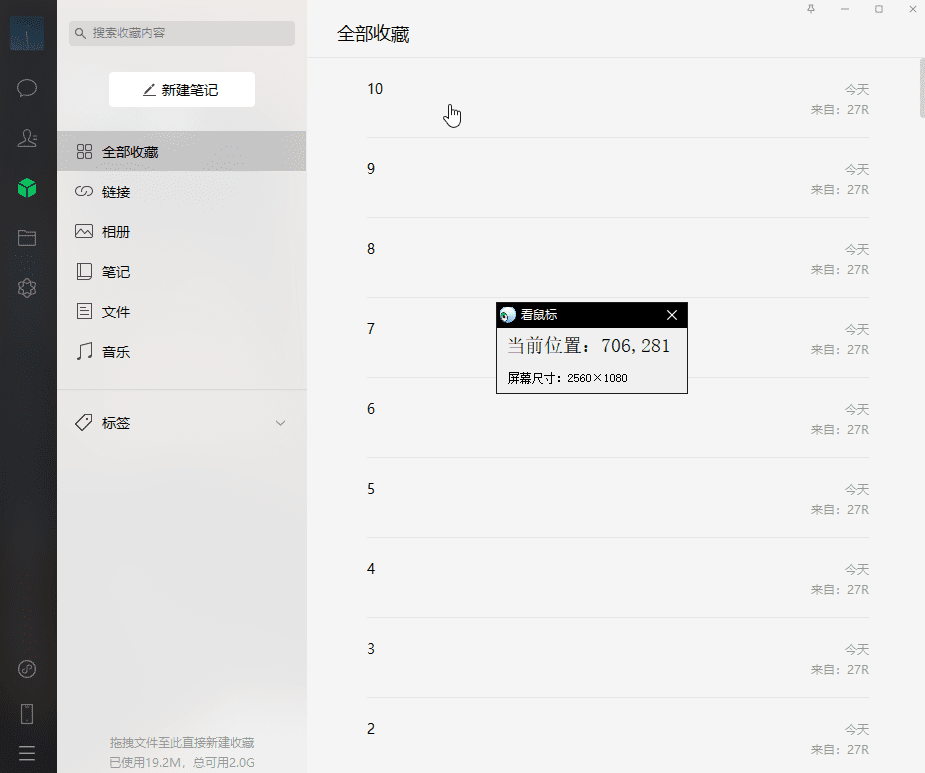This screenshot has height=773, width=925.
Task: Open Mini Programs icon near sidebar bottom
Action: pyautogui.click(x=27, y=669)
